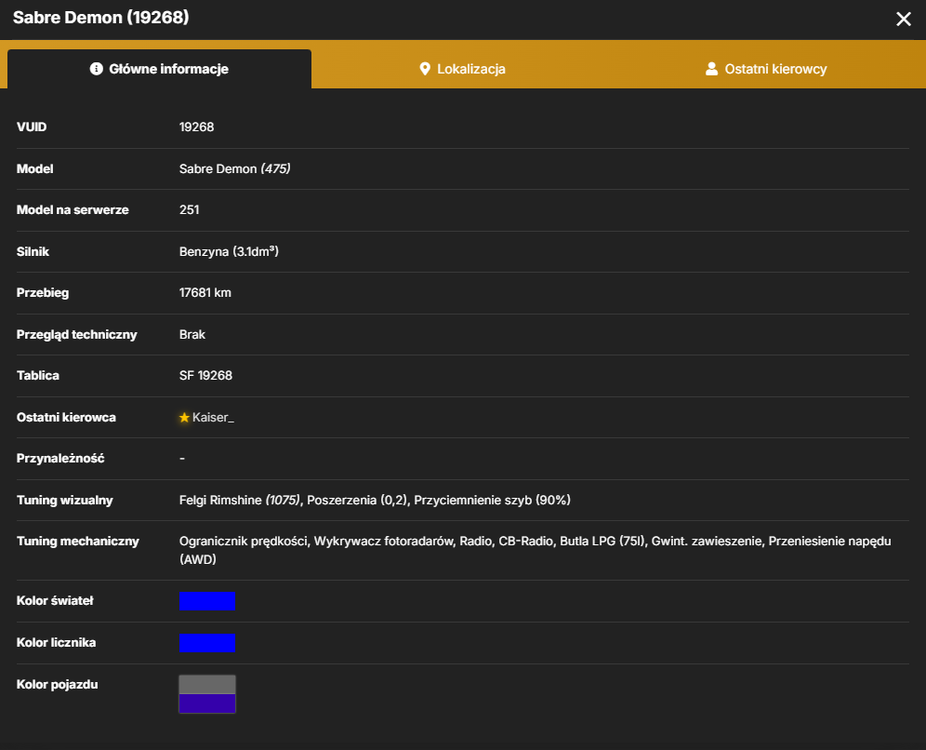Viewport: 926px width, 750px height.
Task: Click the blue Kolor licznika swatch
Action: [x=207, y=643]
